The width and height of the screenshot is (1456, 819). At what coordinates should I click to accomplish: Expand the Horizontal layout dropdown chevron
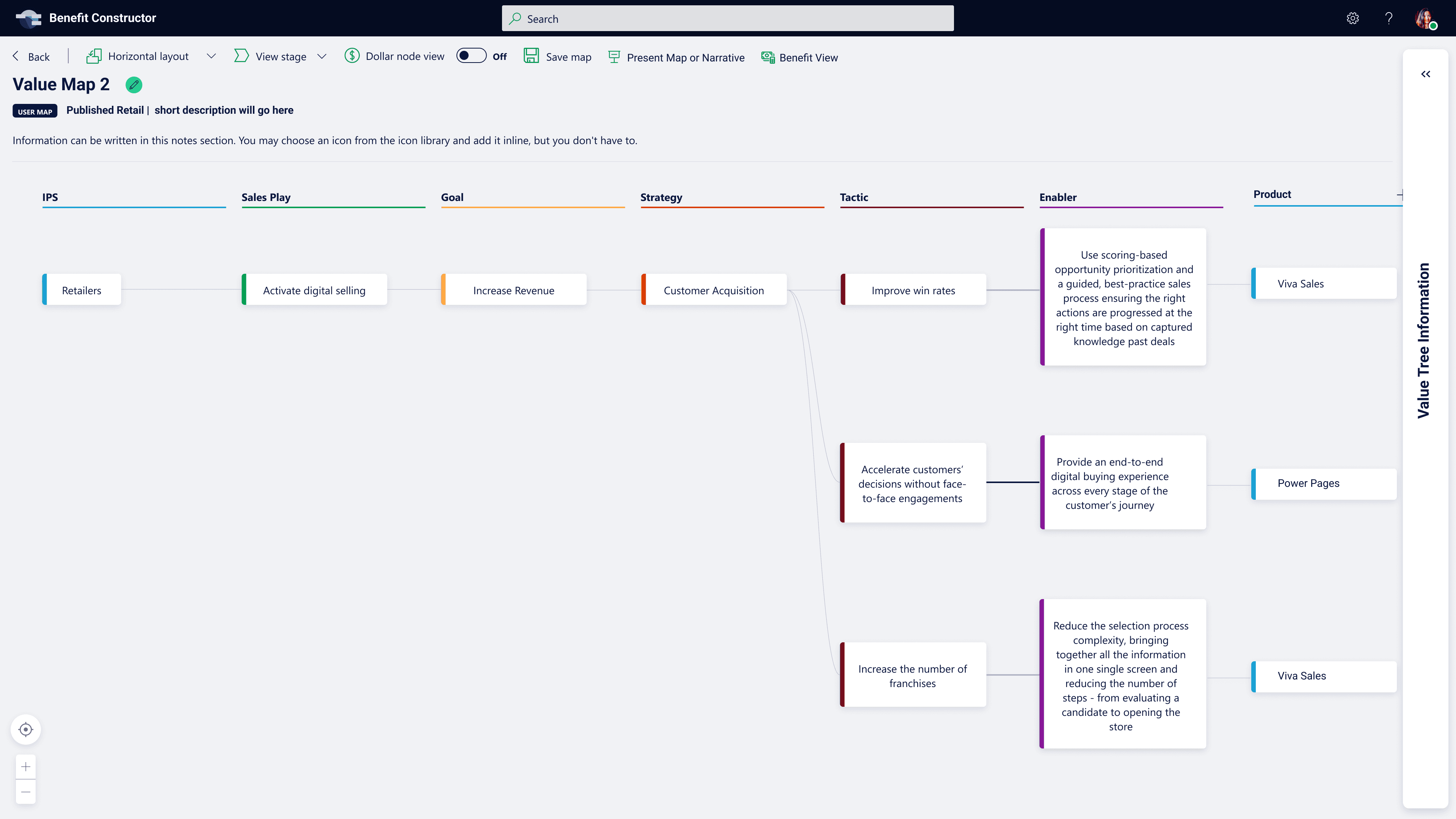click(x=211, y=56)
